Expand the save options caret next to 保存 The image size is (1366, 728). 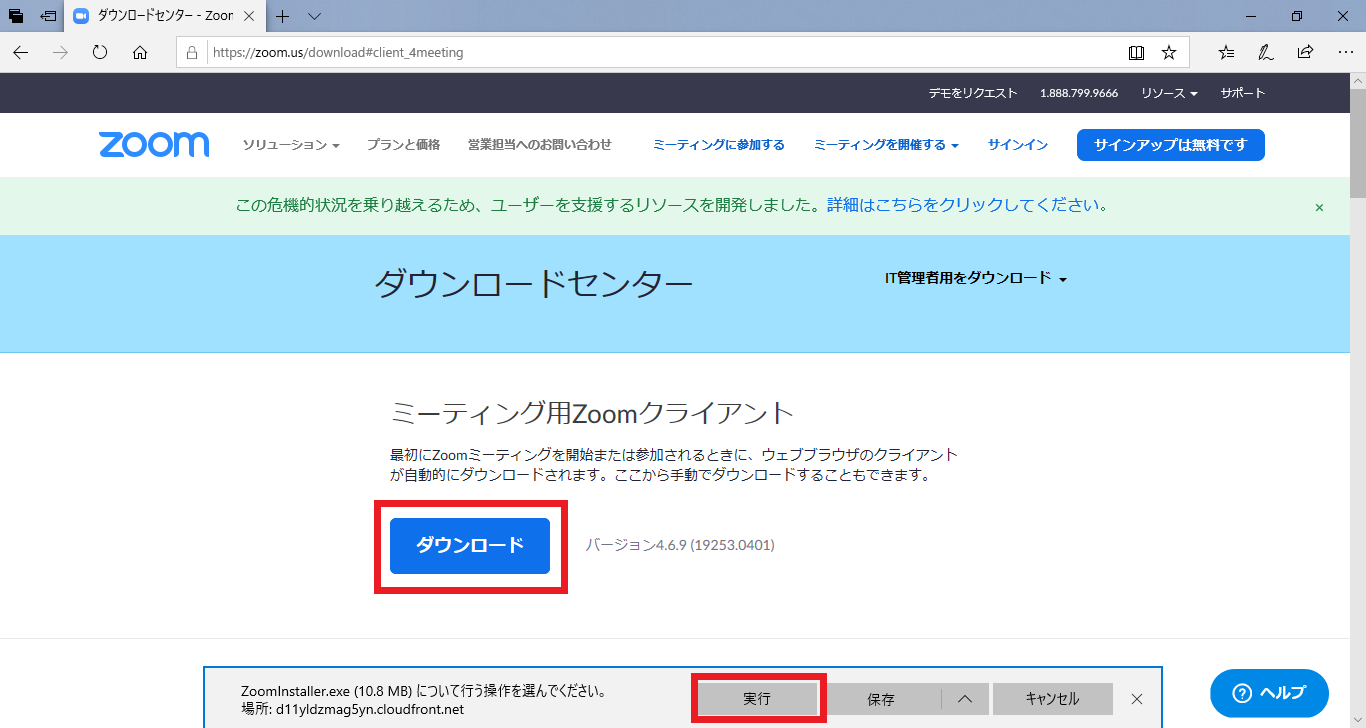pyautogui.click(x=965, y=699)
